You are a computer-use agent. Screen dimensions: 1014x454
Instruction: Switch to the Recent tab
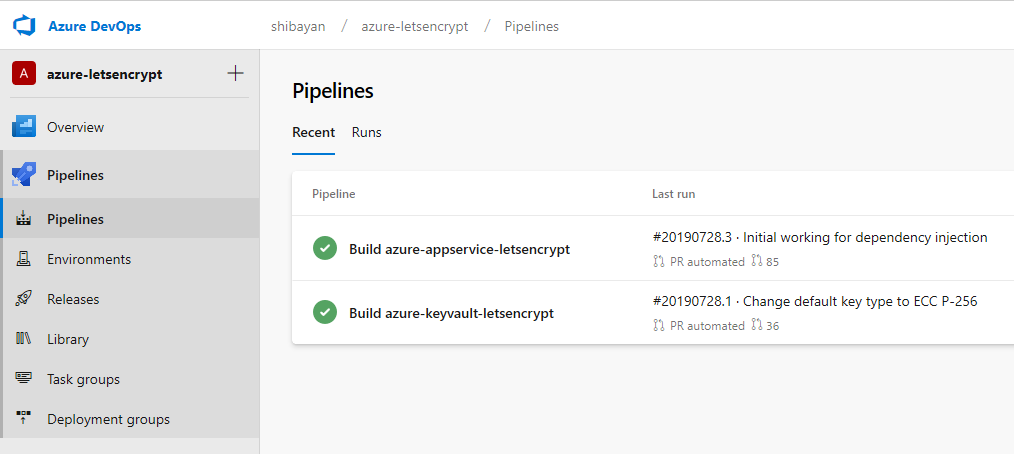click(x=314, y=133)
